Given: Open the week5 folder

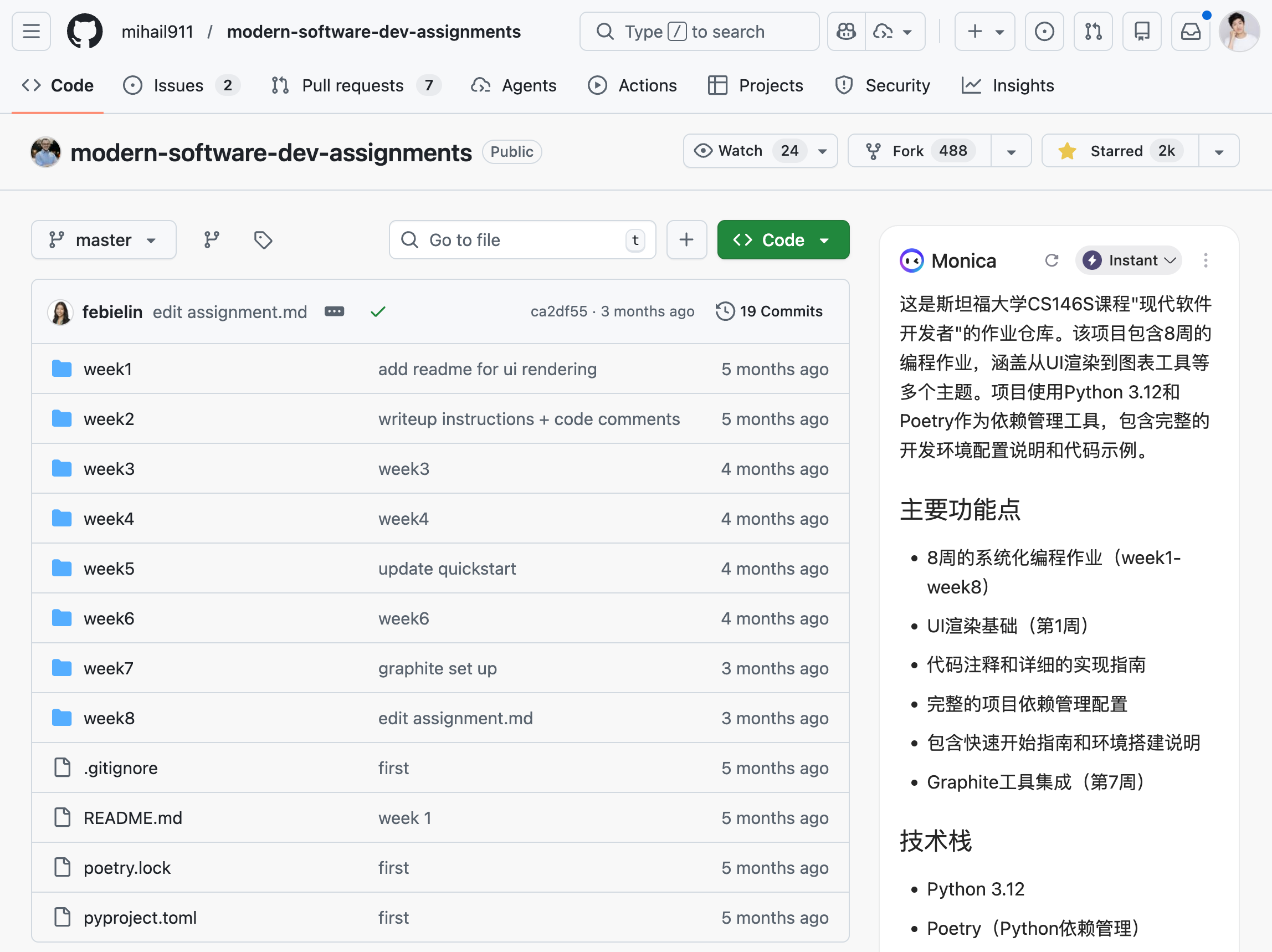Looking at the screenshot, I should point(109,569).
